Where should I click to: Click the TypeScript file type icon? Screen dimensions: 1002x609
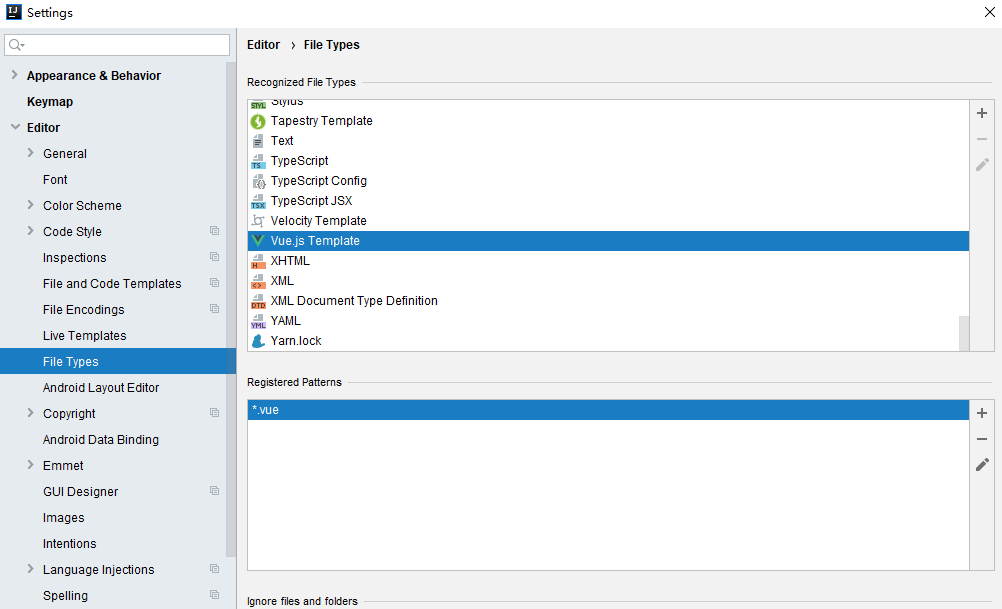tap(258, 161)
